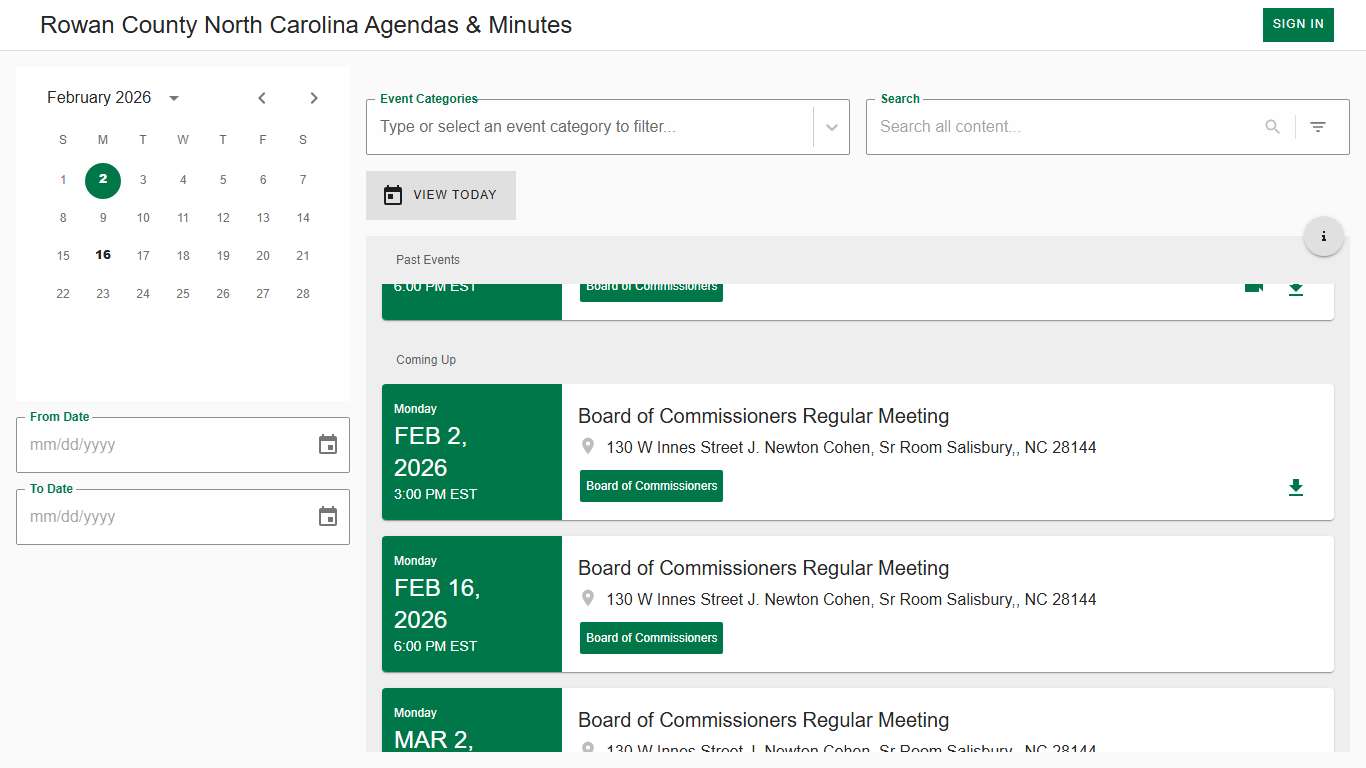
Task: Open the From Date calendar picker icon
Action: pyautogui.click(x=328, y=444)
